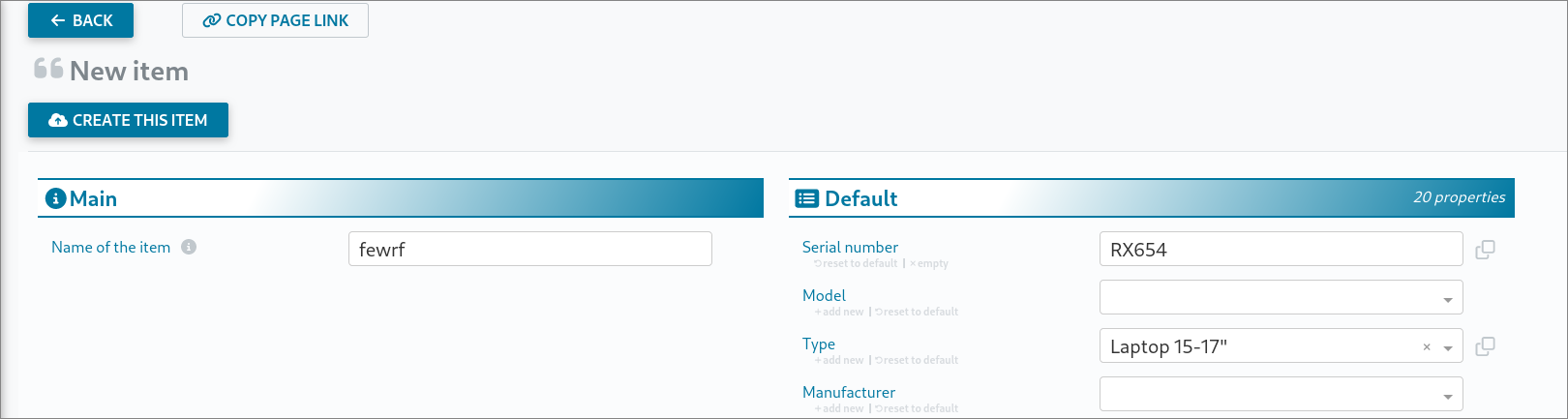Click 'reset to default' under Serial number
This screenshot has height=419, width=1568.
[x=857, y=263]
